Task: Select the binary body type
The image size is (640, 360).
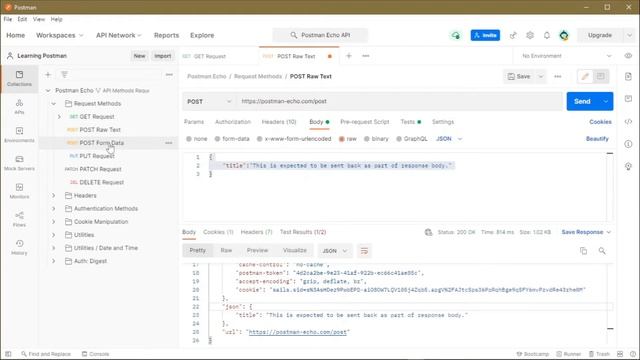Action: (367, 139)
